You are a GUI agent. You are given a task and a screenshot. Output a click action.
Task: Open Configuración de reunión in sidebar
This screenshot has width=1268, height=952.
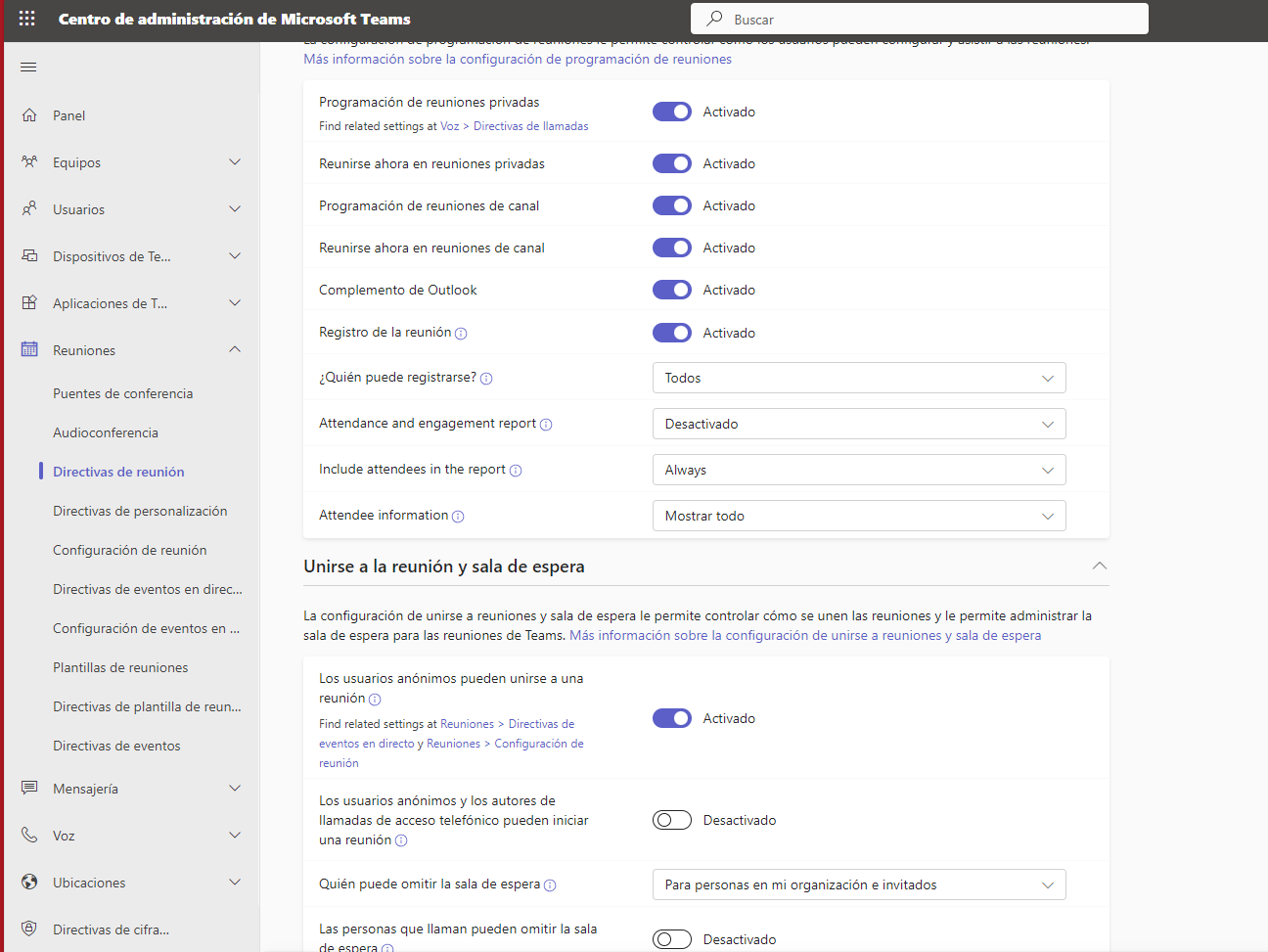130,550
